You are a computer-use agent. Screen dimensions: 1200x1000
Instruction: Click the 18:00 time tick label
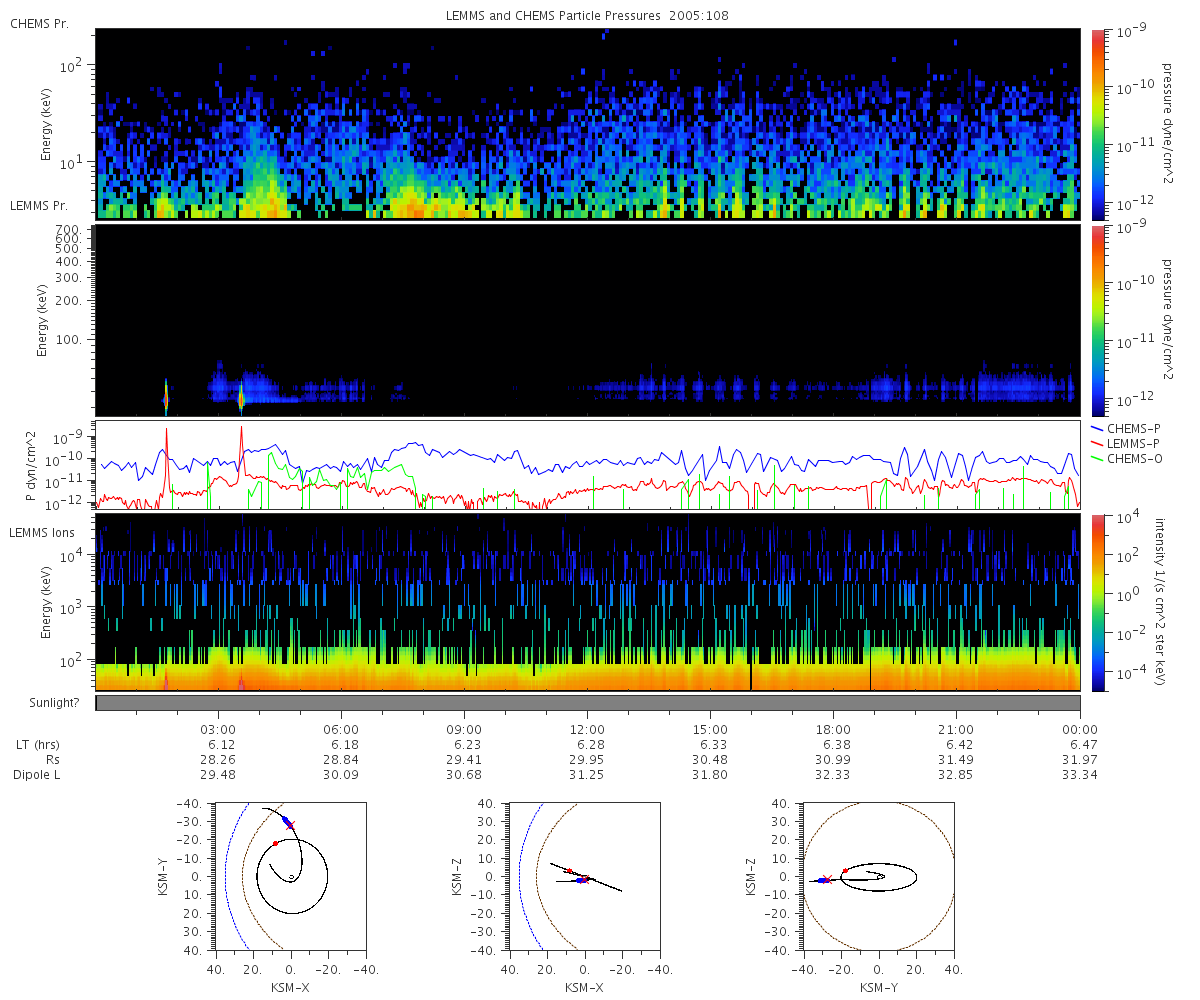pyautogui.click(x=833, y=730)
